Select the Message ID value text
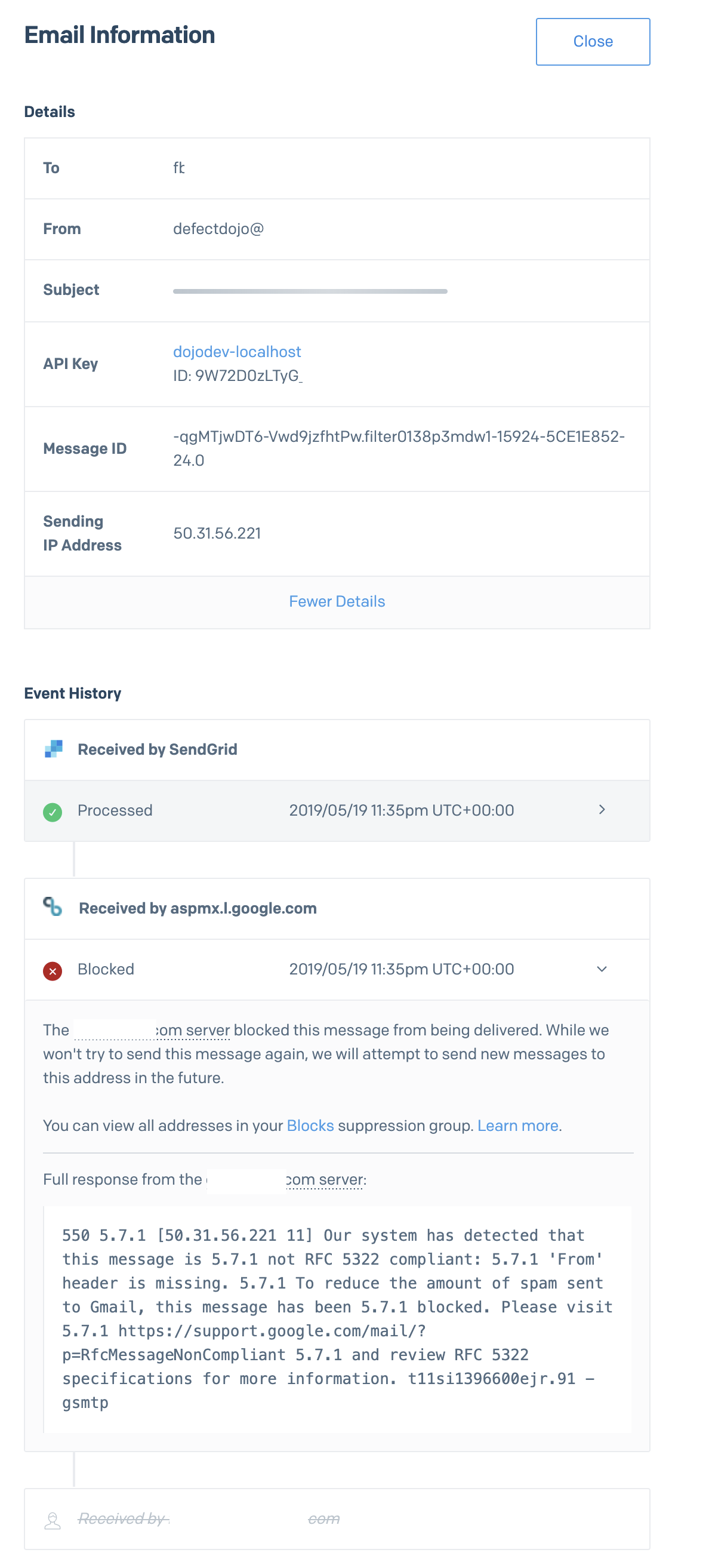The width and height of the screenshot is (709, 1568). (x=399, y=447)
